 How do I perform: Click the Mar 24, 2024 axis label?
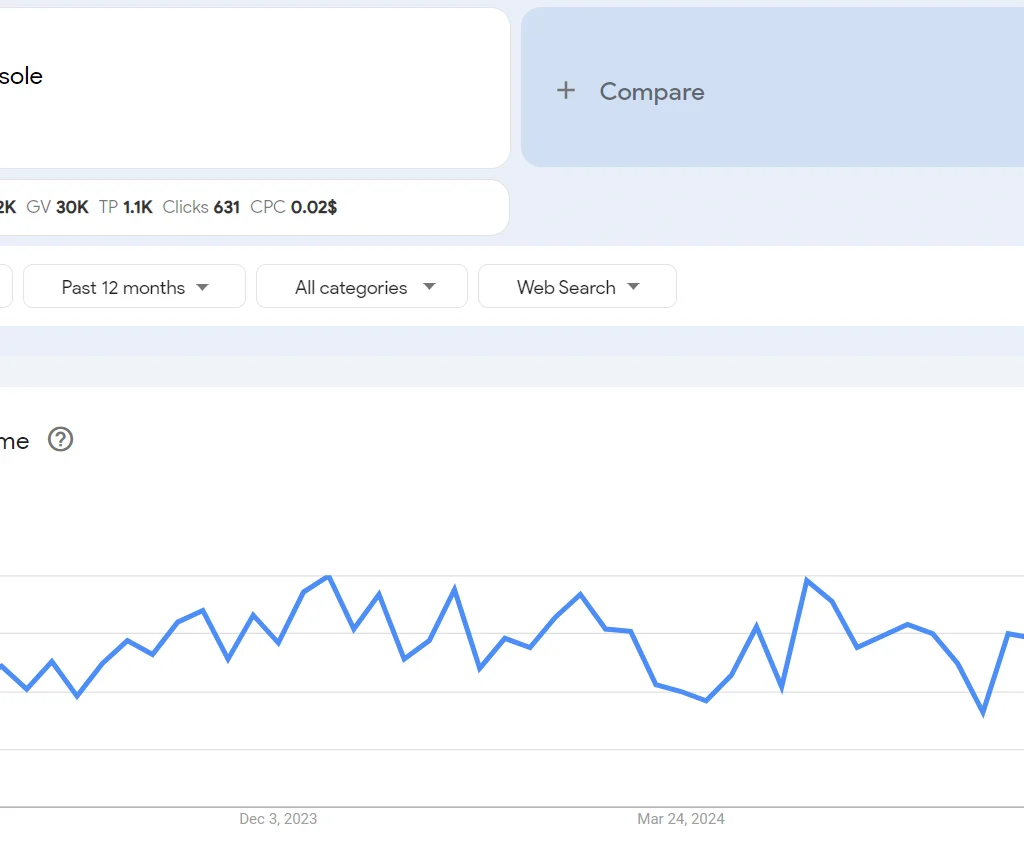point(681,819)
